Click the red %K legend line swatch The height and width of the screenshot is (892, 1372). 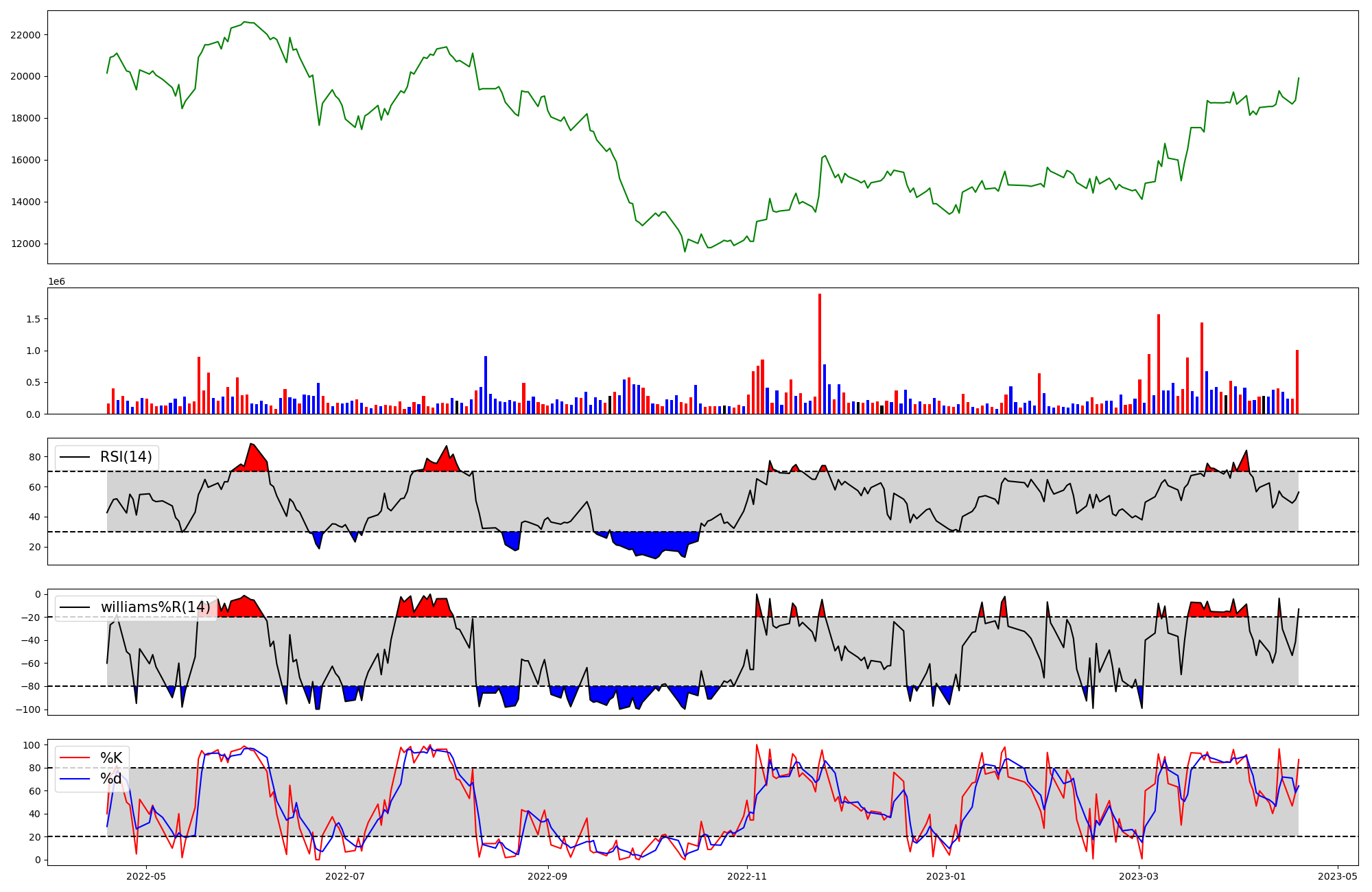point(75,758)
